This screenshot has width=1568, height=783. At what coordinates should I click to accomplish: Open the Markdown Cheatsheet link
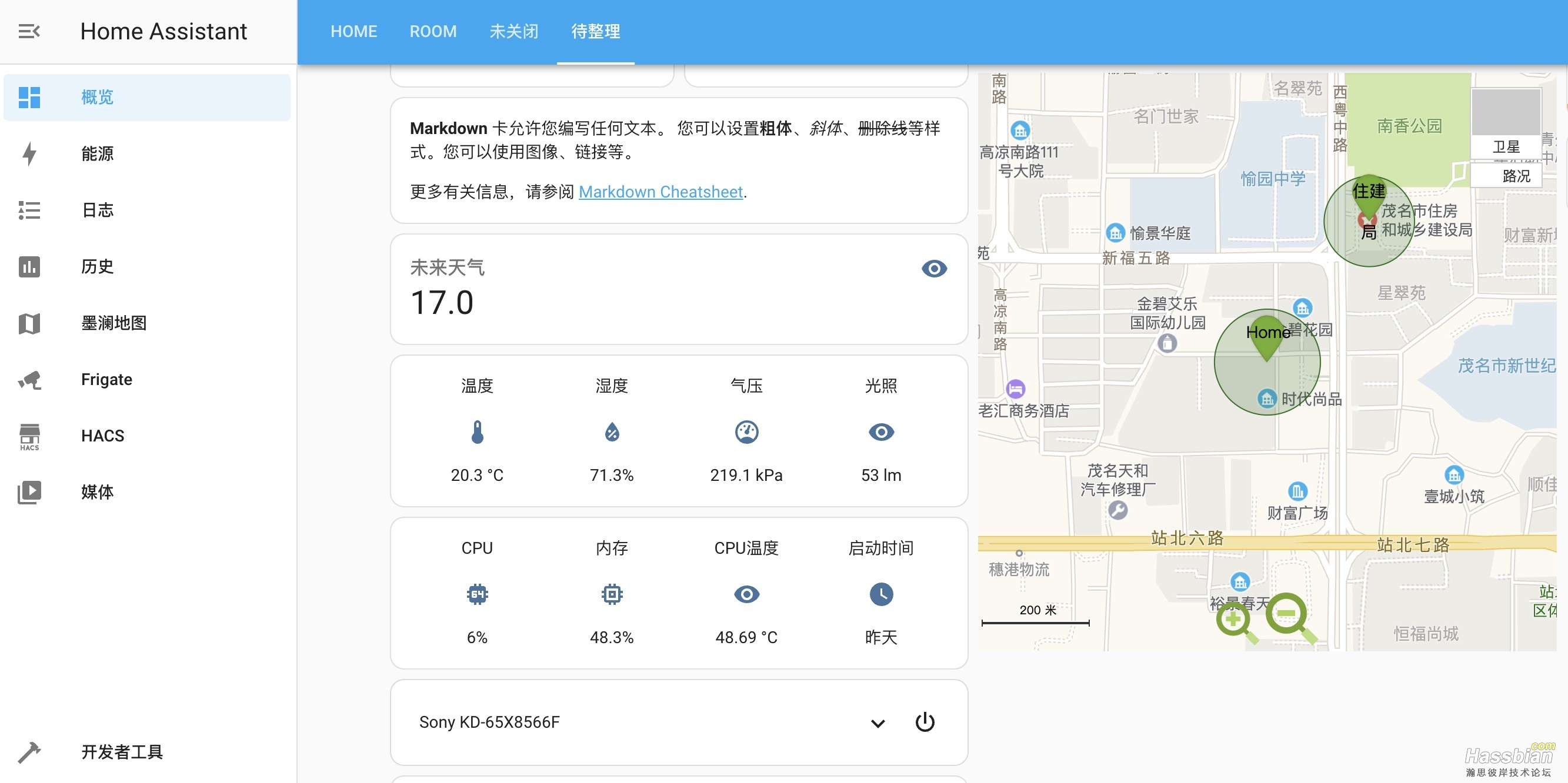pos(660,192)
